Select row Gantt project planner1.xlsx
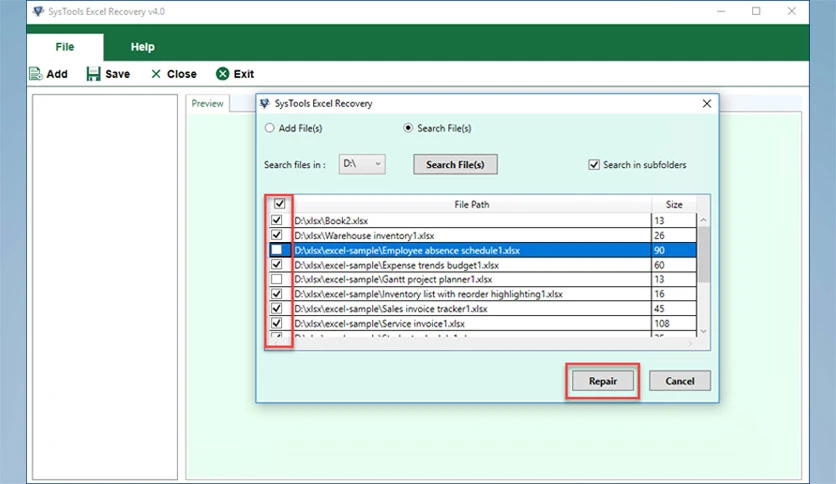The image size is (836, 484). click(472, 279)
